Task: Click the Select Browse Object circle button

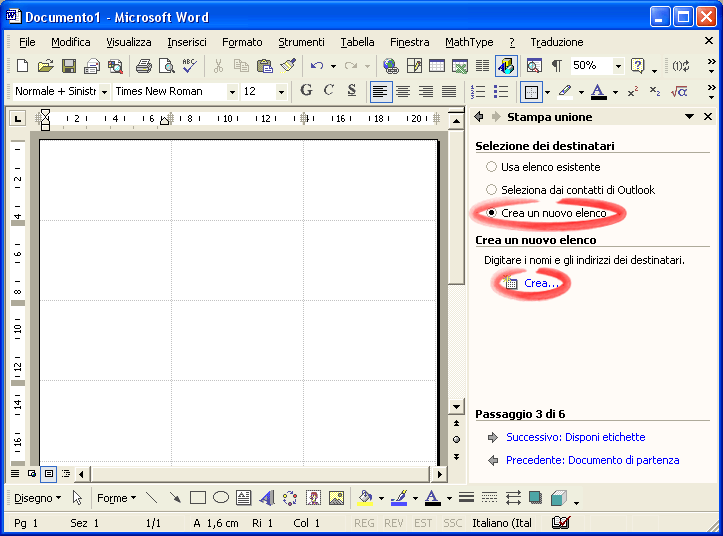Action: pos(456,439)
